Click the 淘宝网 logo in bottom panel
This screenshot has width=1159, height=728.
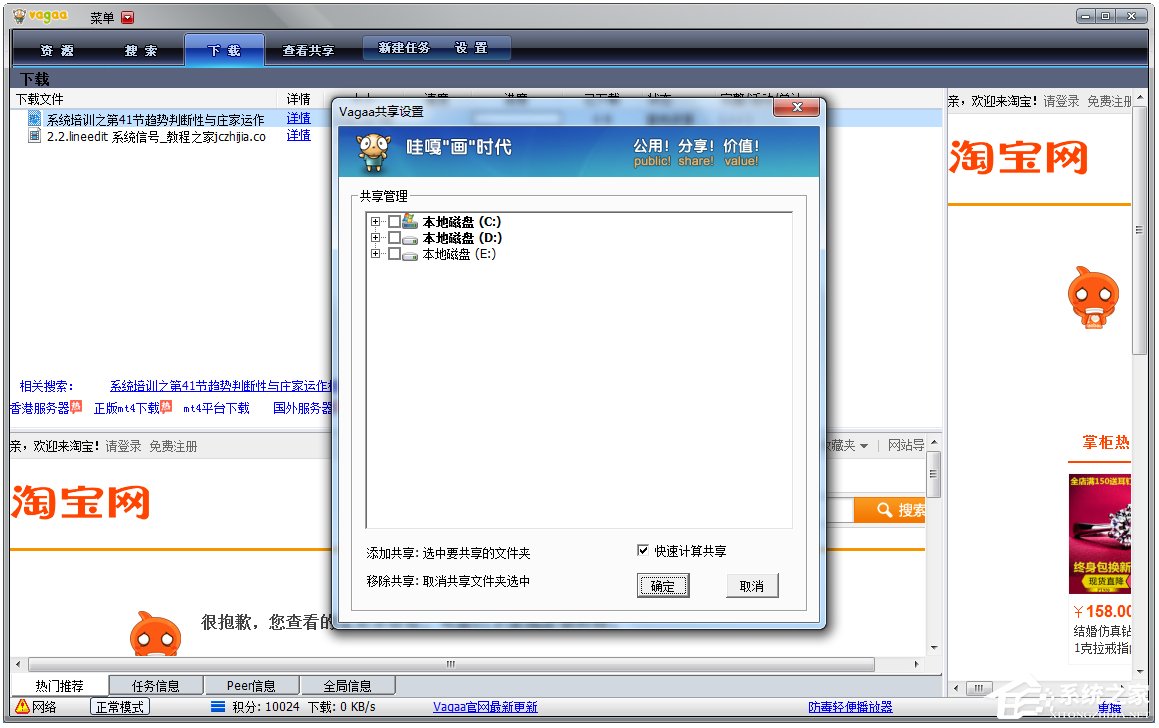pos(81,503)
